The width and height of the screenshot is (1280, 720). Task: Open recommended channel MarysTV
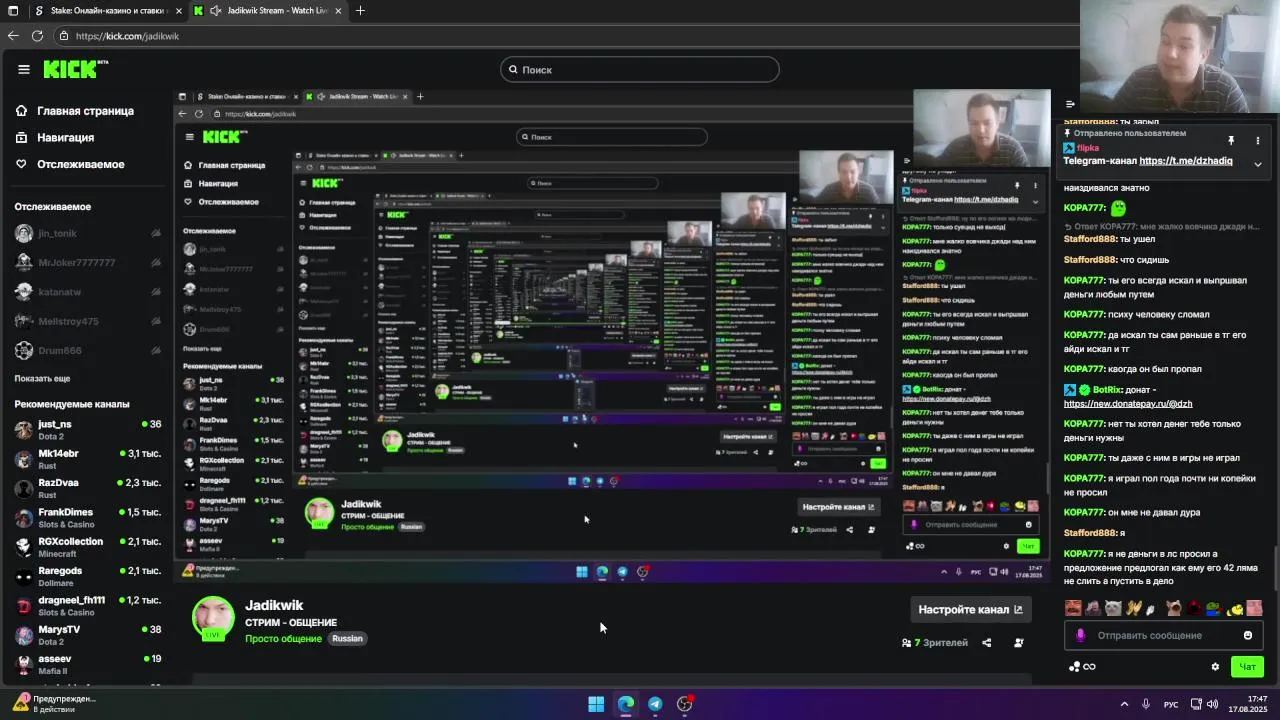tap(88, 635)
